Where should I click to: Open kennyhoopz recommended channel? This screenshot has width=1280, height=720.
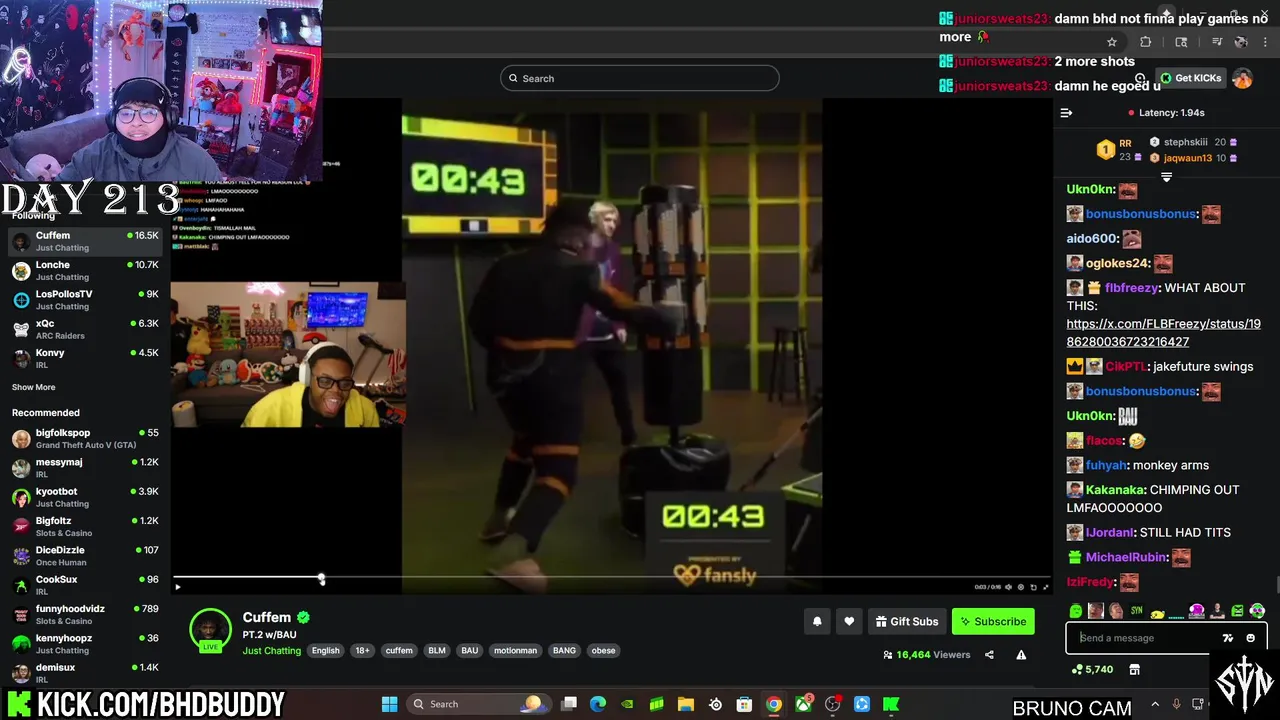[x=85, y=643]
